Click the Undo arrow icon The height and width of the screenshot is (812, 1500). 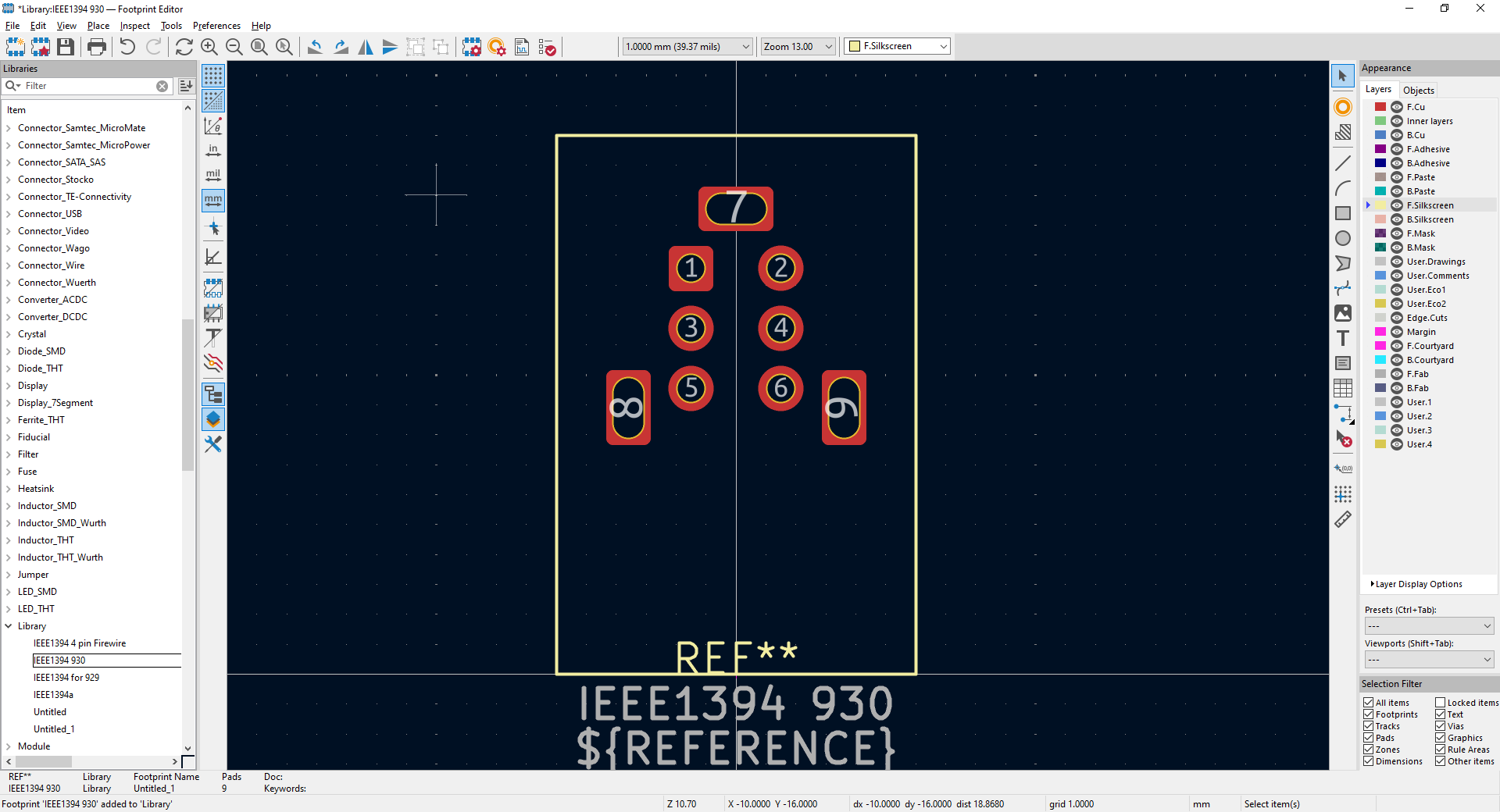point(127,47)
